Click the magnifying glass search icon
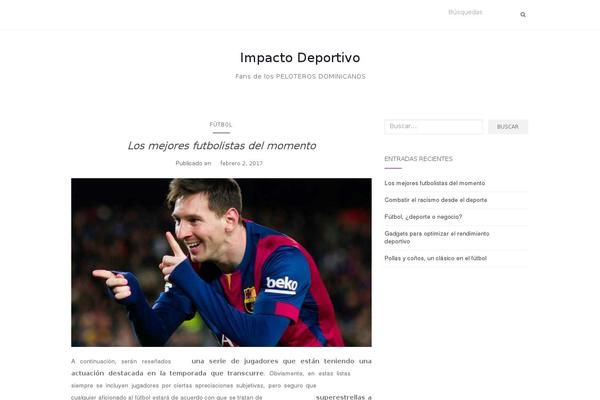This screenshot has width=600, height=400. coord(523,15)
